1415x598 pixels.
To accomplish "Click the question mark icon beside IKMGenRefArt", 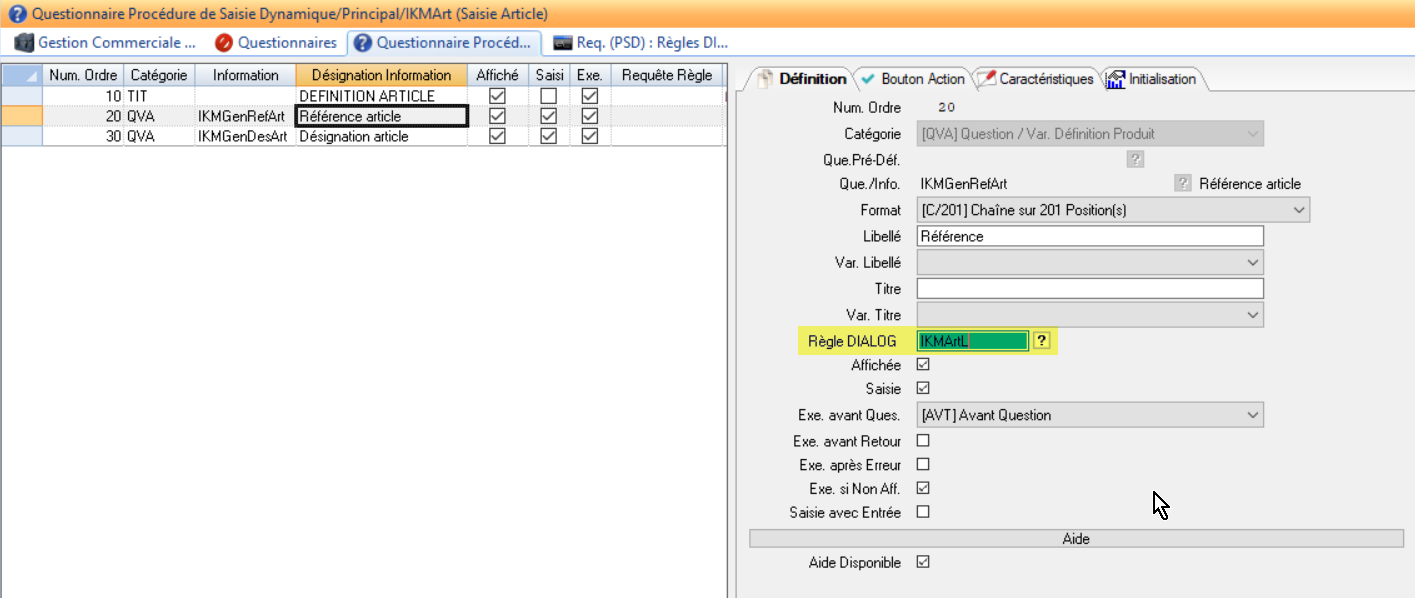I will [x=1183, y=184].
